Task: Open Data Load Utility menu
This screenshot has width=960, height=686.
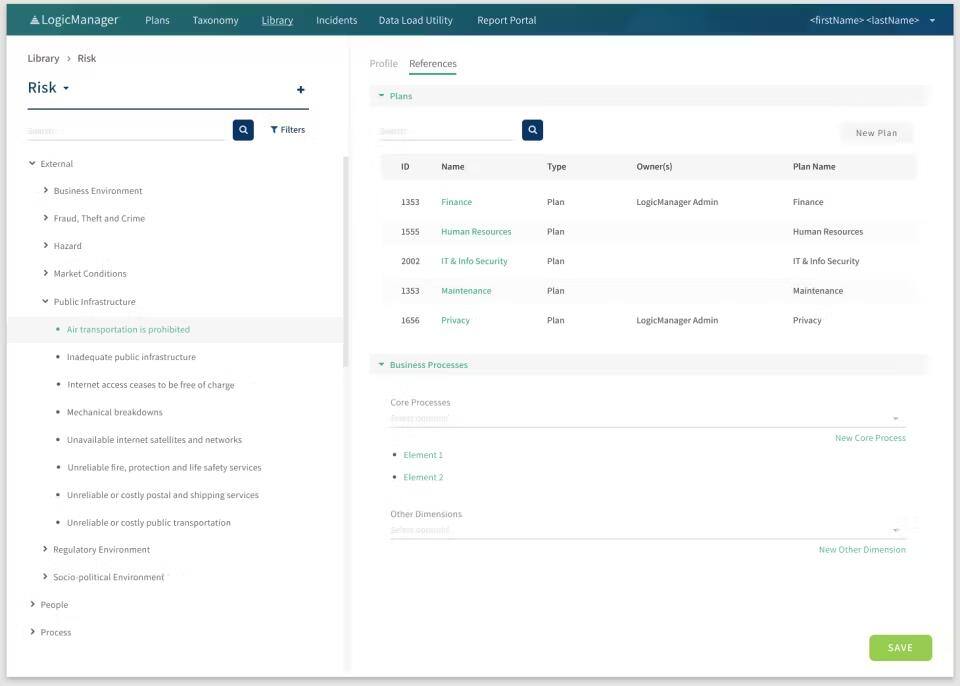Action: (x=416, y=20)
